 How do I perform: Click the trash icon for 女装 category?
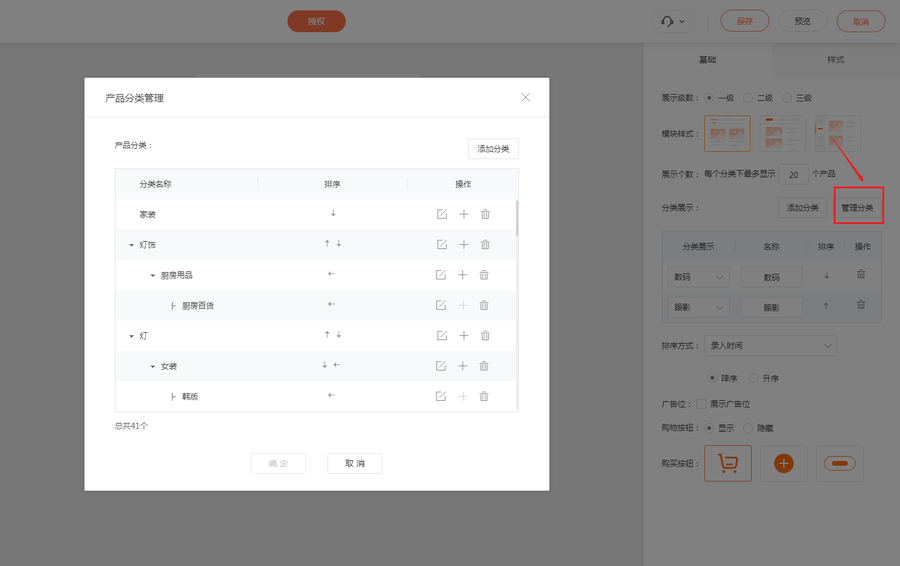(x=485, y=366)
